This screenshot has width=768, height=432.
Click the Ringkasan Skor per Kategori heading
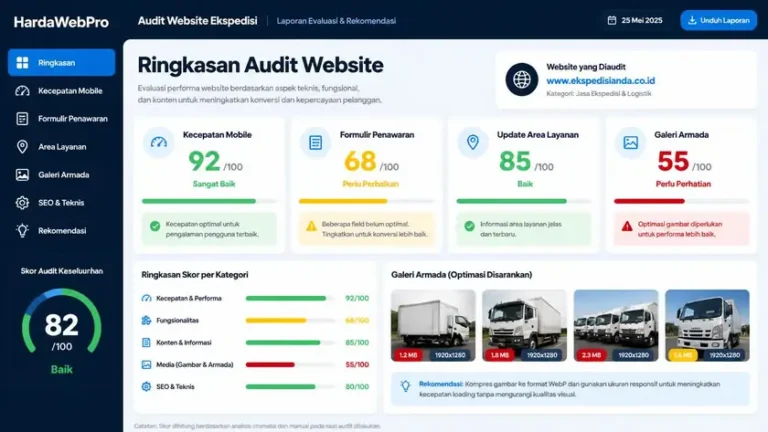pos(194,275)
